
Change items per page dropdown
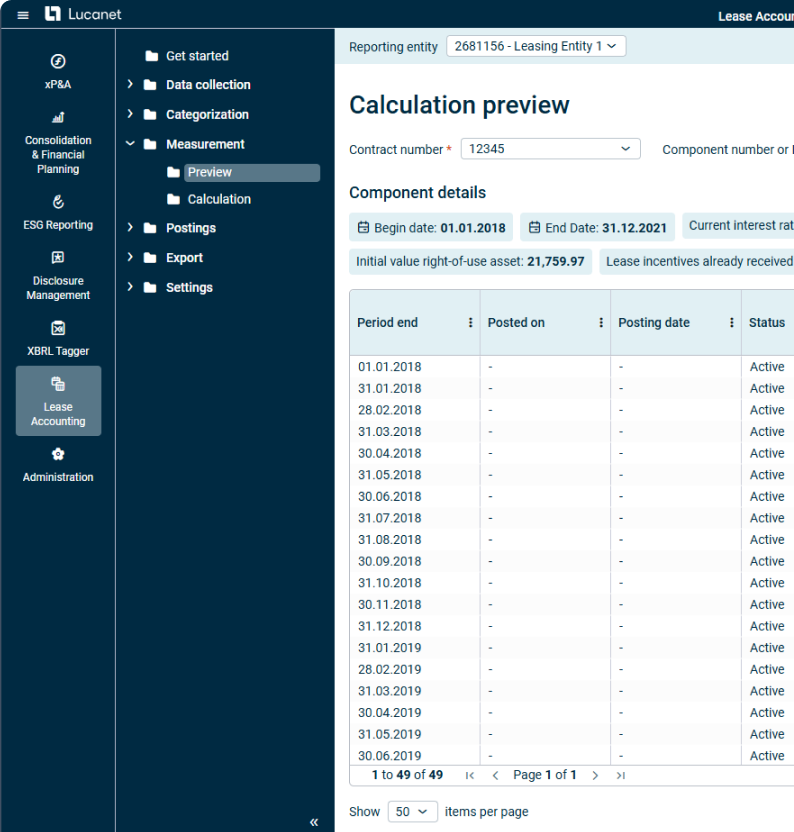[x=412, y=811]
